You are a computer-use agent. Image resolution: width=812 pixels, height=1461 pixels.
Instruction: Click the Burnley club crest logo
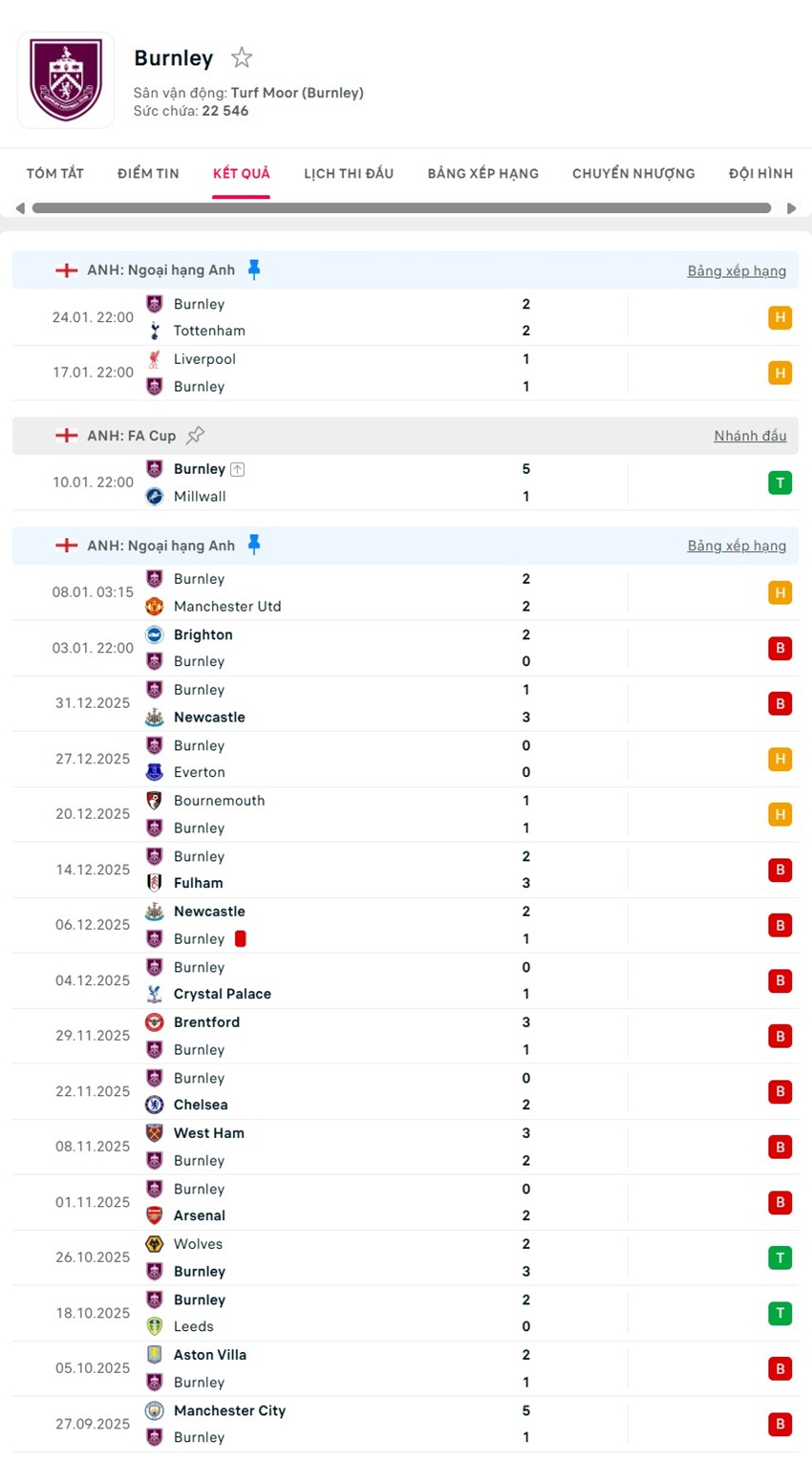click(66, 80)
